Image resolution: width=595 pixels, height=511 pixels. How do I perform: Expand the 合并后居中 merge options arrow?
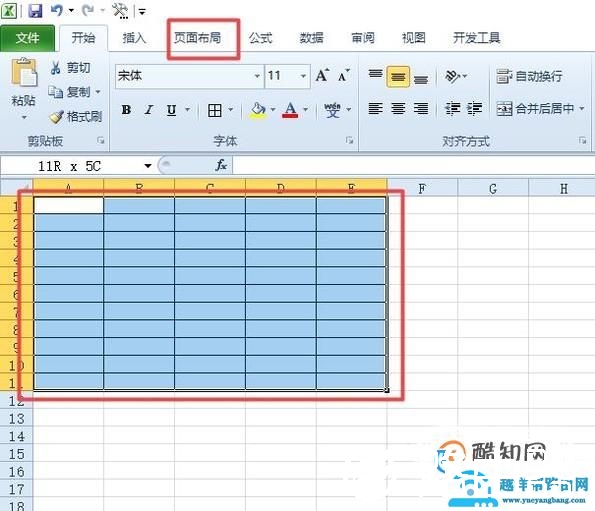click(x=582, y=109)
